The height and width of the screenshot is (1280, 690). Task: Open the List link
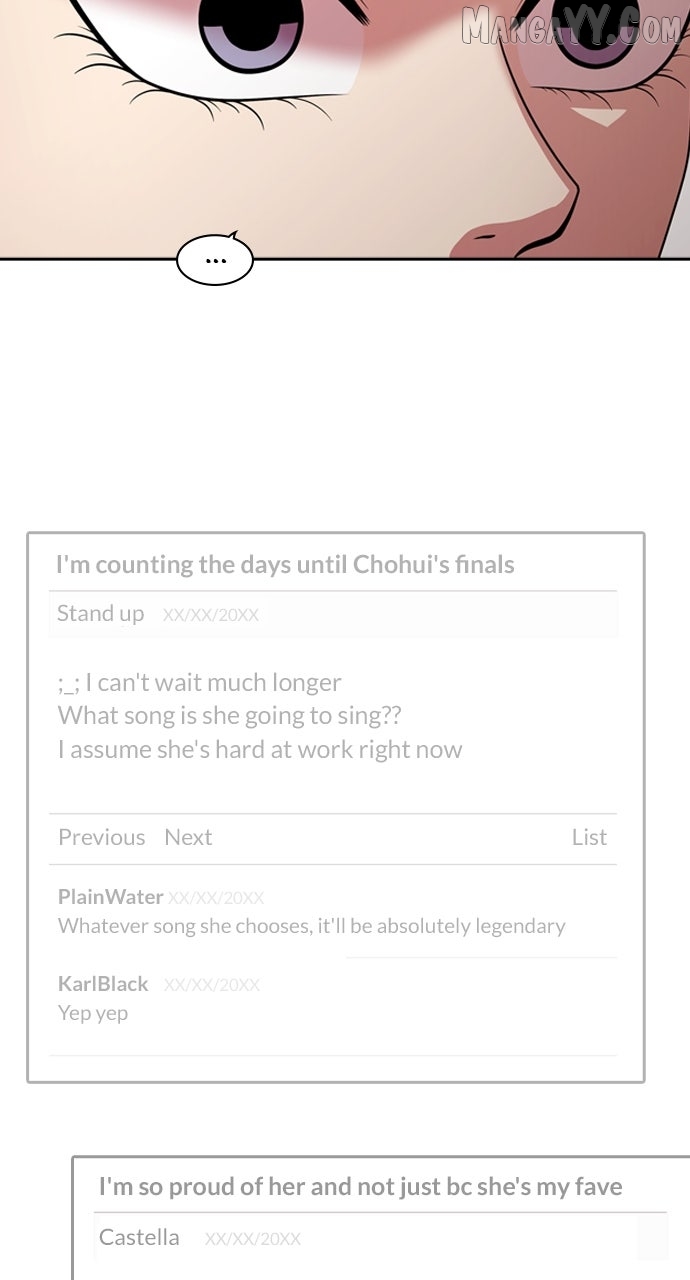tap(589, 837)
